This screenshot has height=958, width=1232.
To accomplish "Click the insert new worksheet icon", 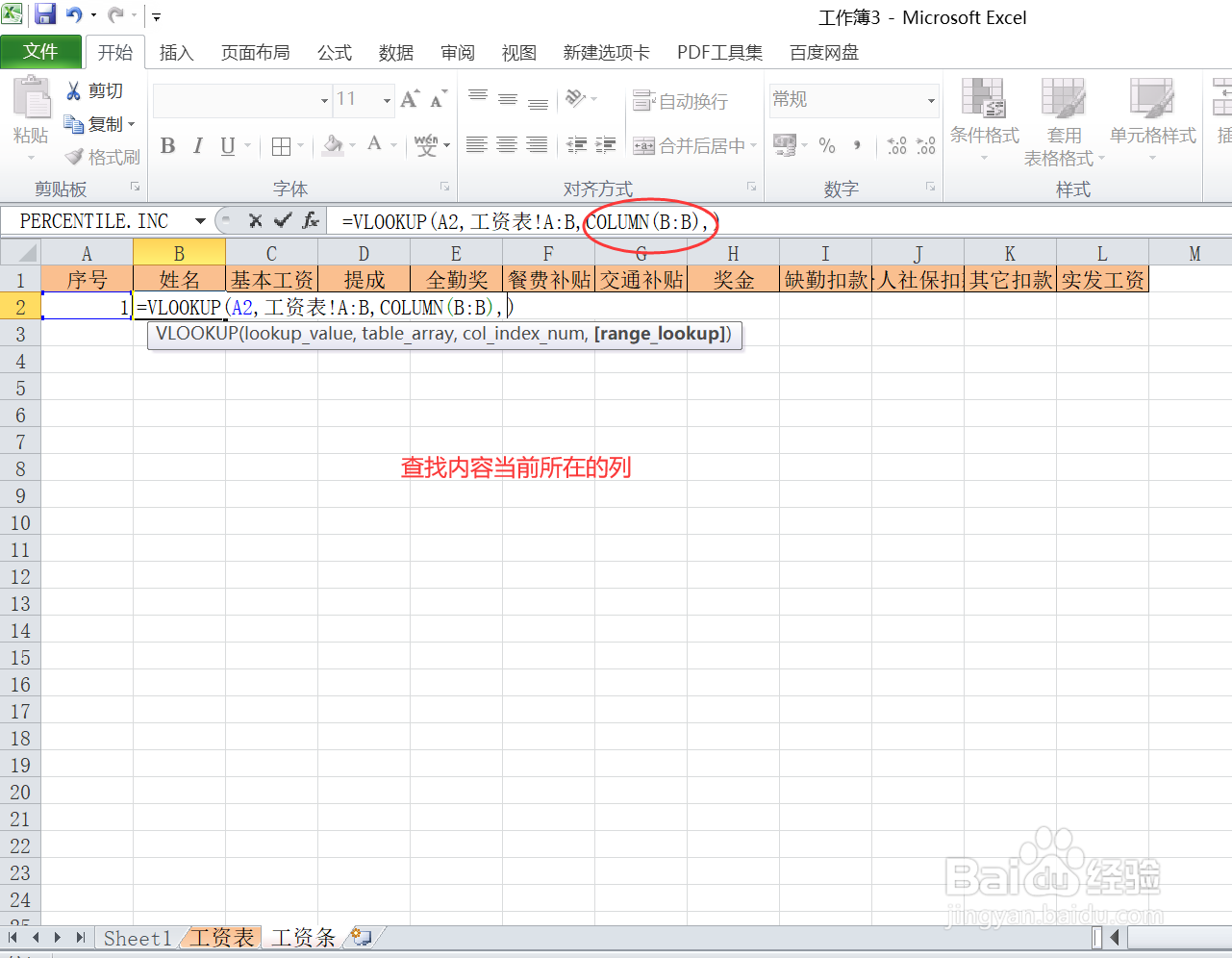I will coord(362,937).
